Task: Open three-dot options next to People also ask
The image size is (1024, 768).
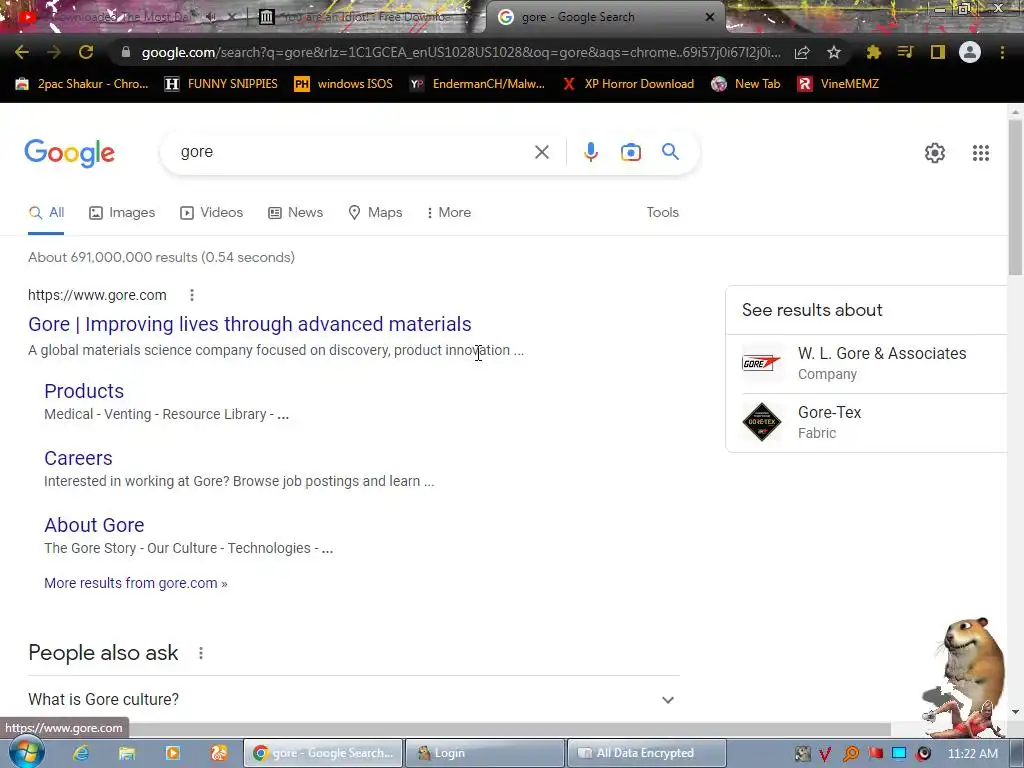Action: pos(201,653)
